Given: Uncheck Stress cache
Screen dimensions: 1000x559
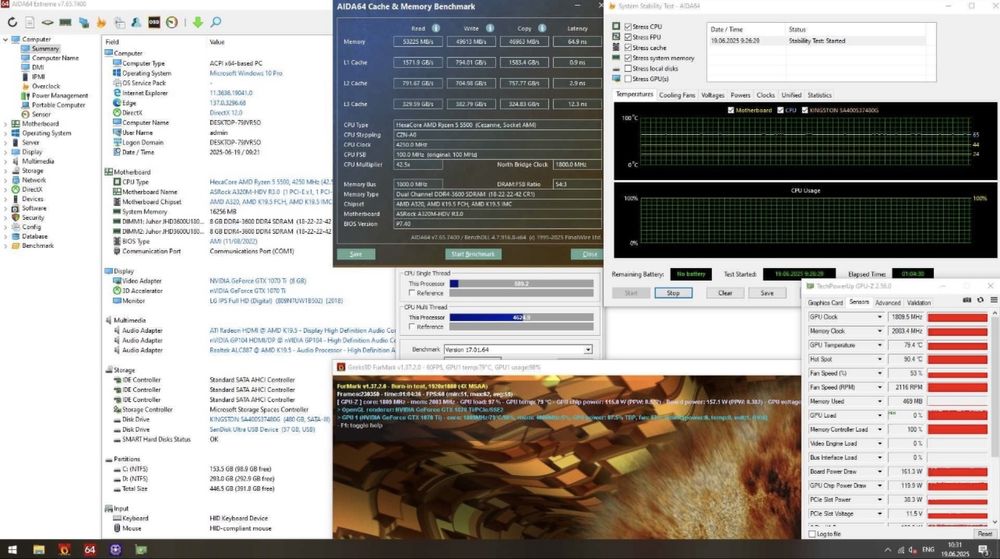Looking at the screenshot, I should point(628,48).
